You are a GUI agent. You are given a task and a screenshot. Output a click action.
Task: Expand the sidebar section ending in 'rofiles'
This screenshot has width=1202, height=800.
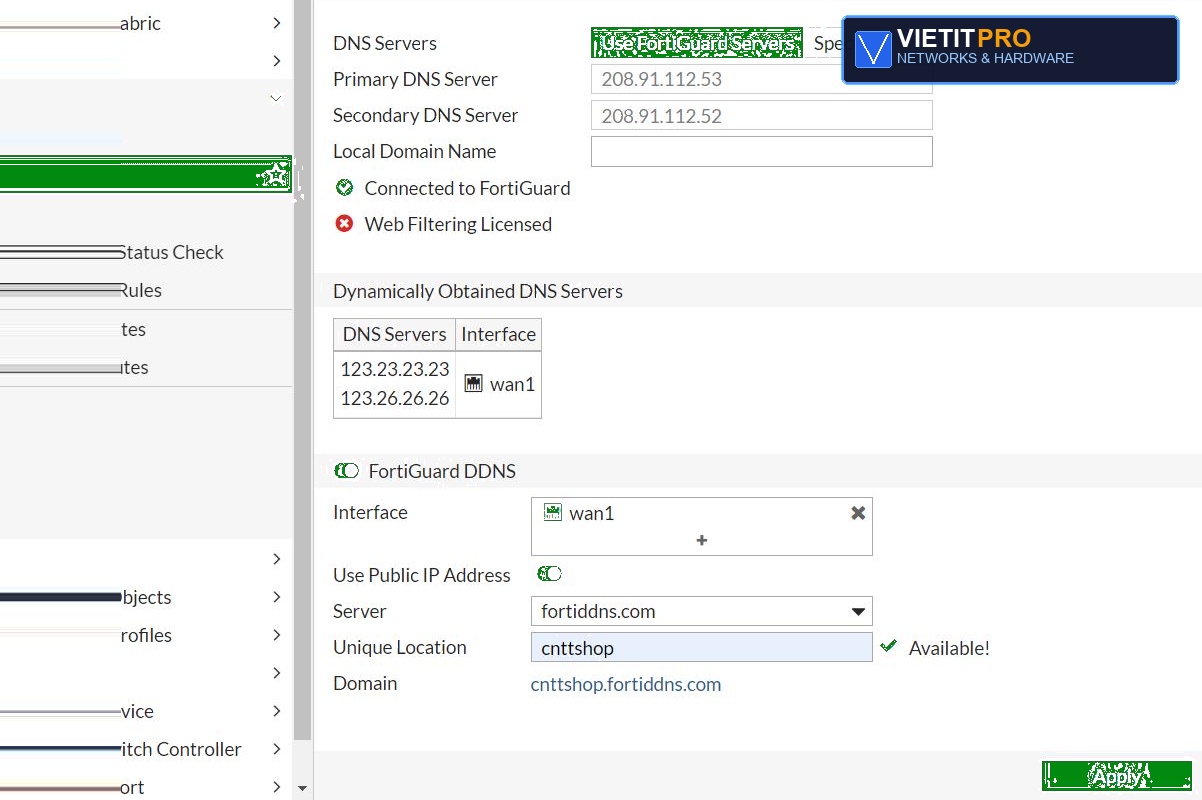pos(277,635)
